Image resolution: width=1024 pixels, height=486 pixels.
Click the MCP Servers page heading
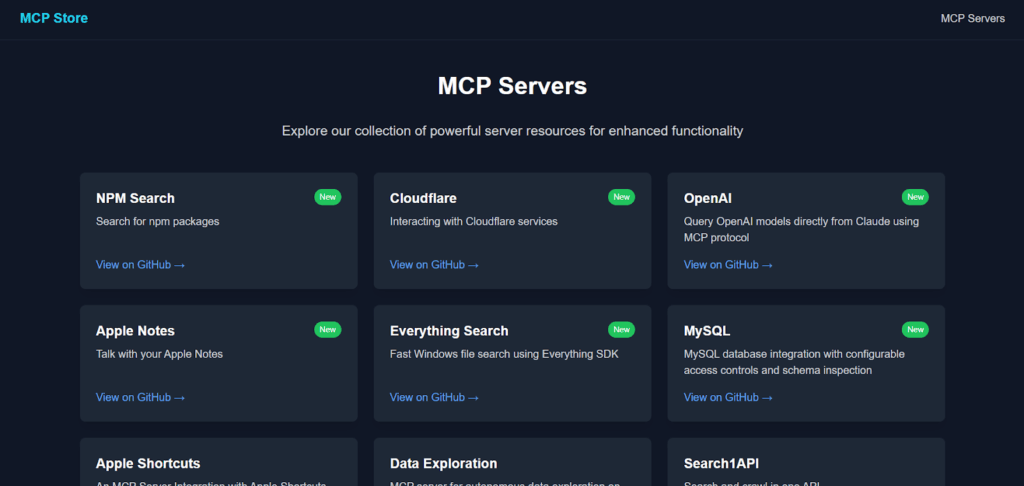pos(512,86)
